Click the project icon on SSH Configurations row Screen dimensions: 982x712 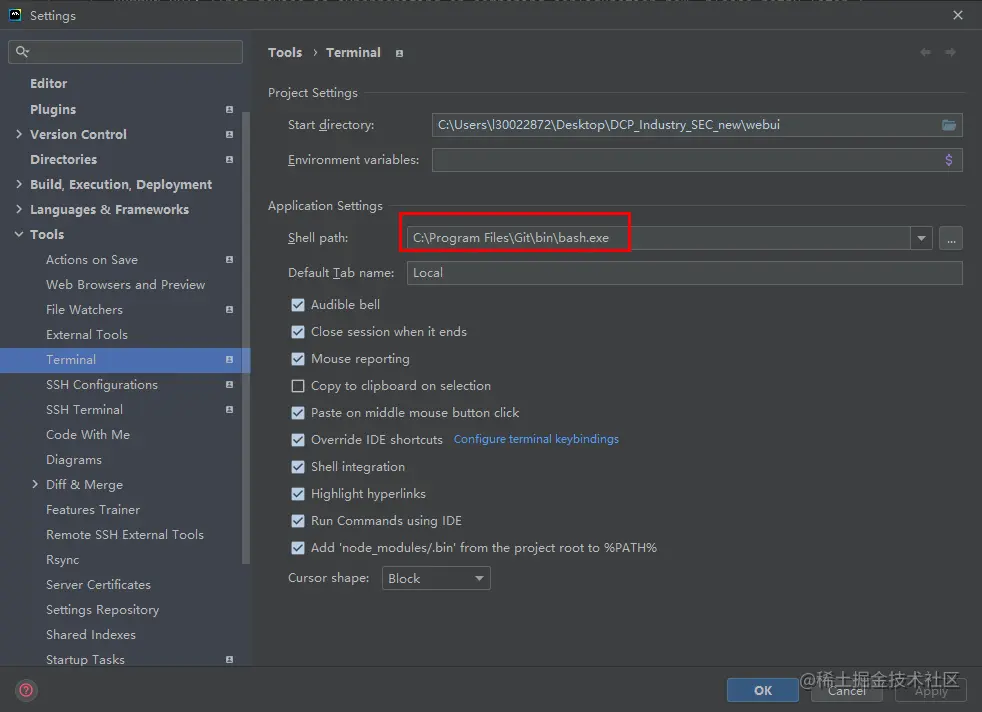(229, 384)
